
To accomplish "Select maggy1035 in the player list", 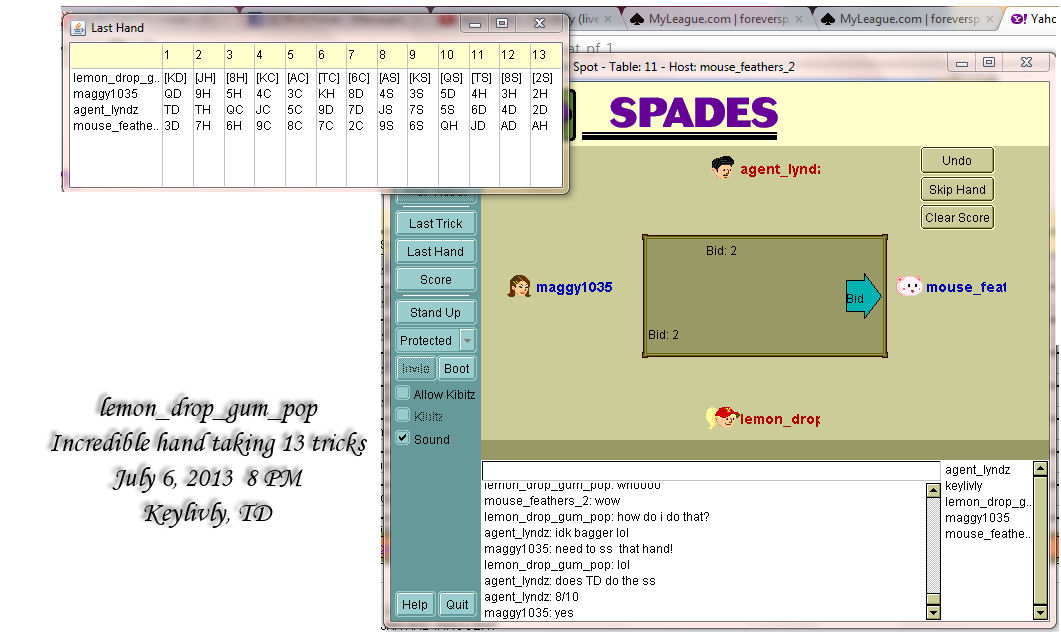I will (x=977, y=518).
